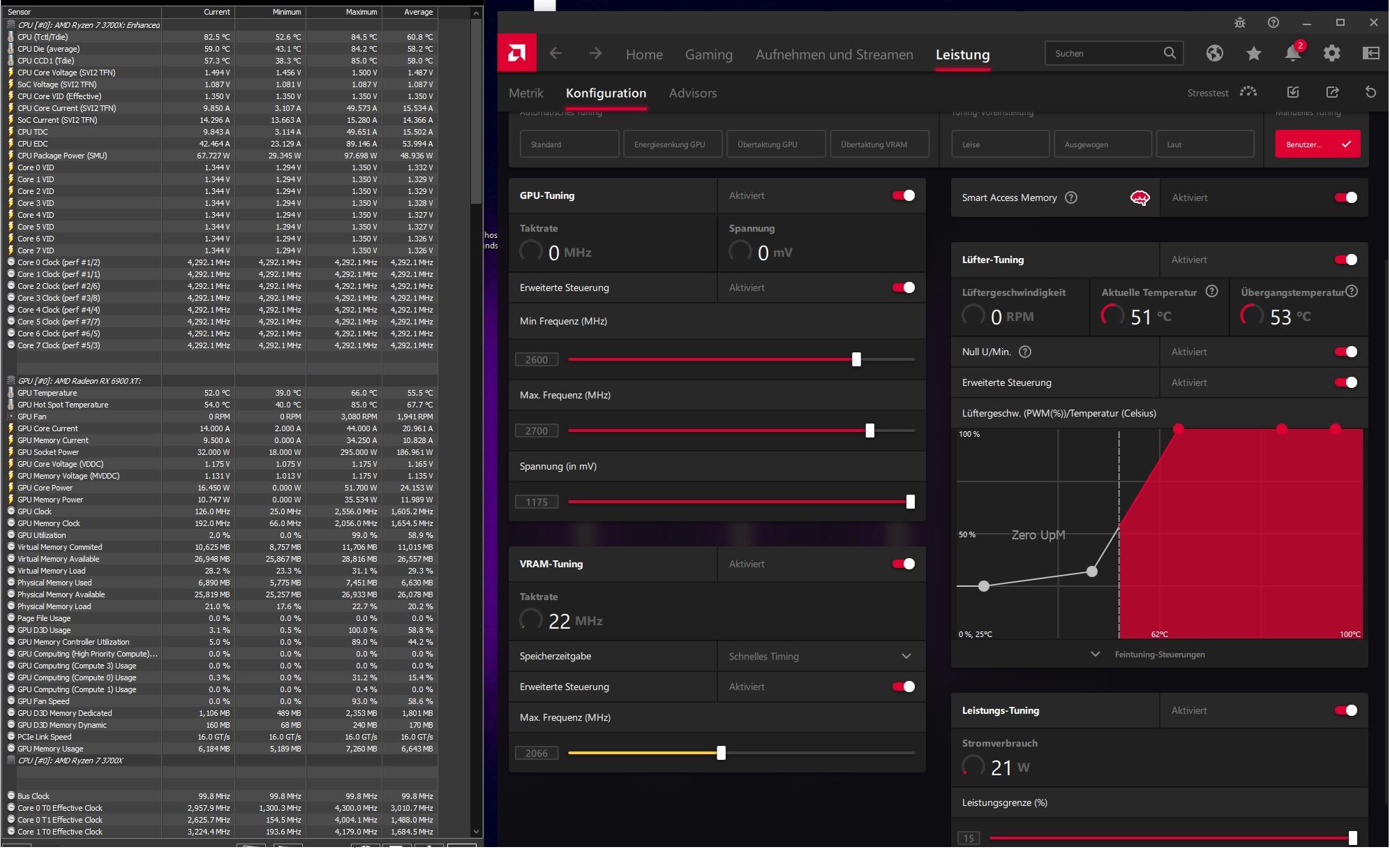Toggle sidebar panel icon in header
Image resolution: width=1390 pixels, height=868 pixels.
pos(1370,53)
